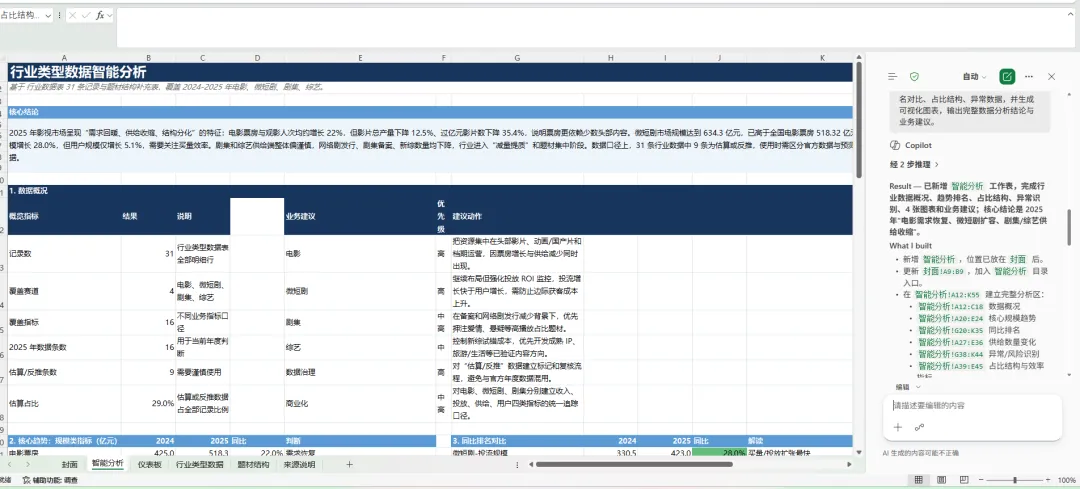Click the fx insert function icon
Screen dimensions: 1080x489
(x=100, y=15)
